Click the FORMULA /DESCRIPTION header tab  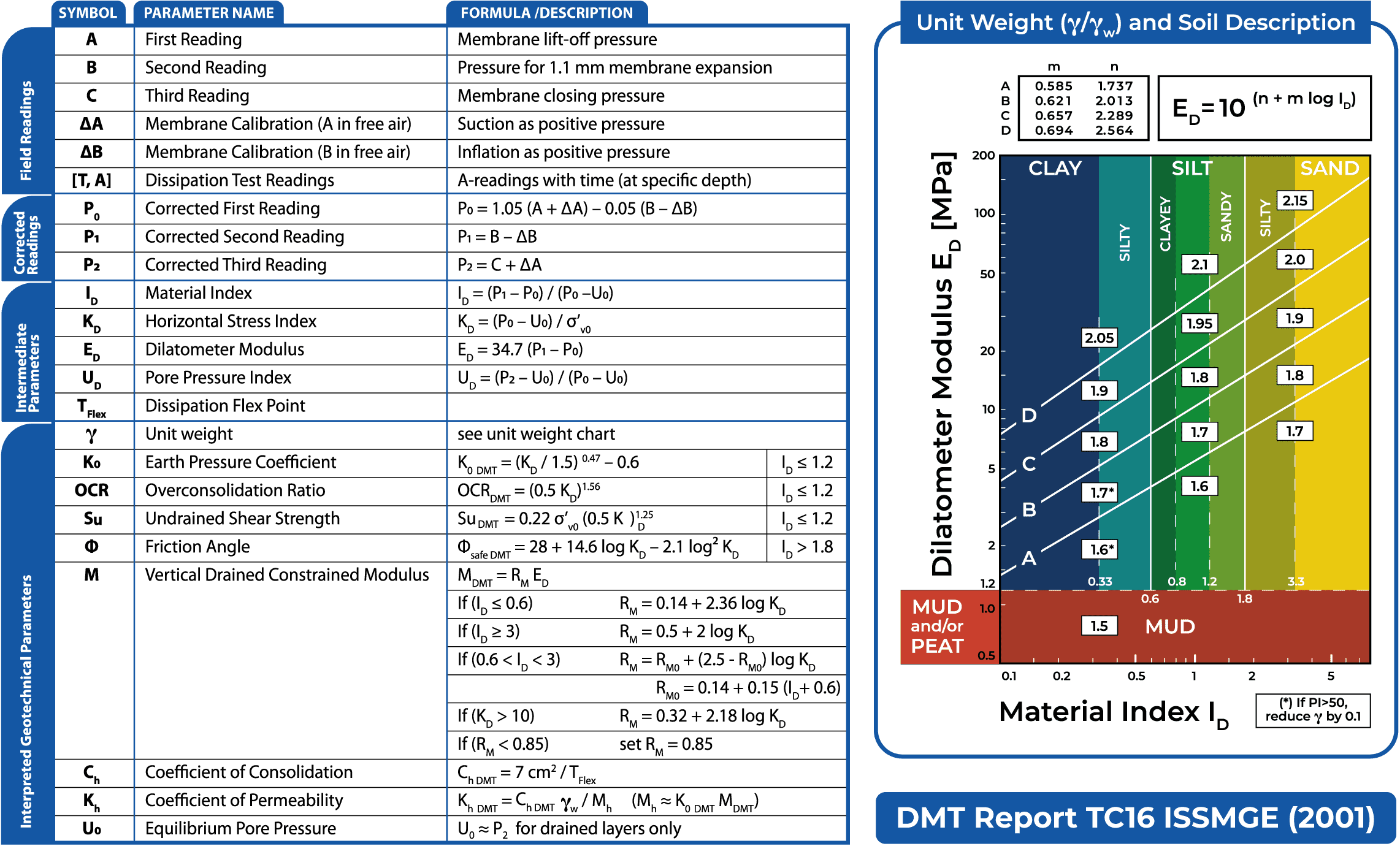[546, 13]
